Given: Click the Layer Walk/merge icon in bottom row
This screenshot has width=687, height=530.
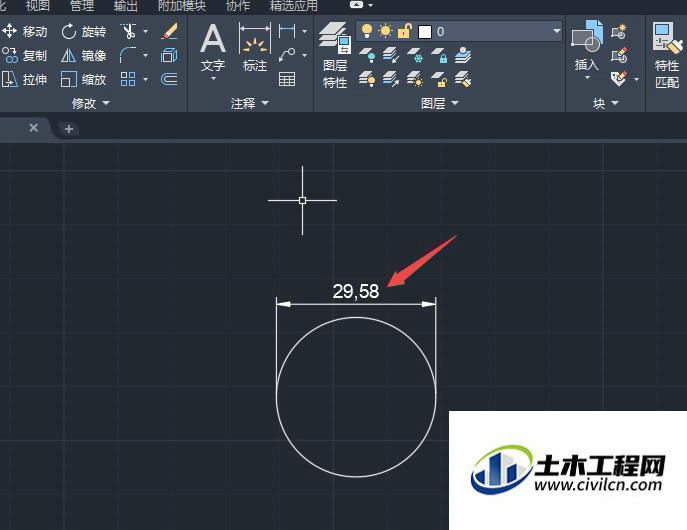Looking at the screenshot, I should point(390,80).
